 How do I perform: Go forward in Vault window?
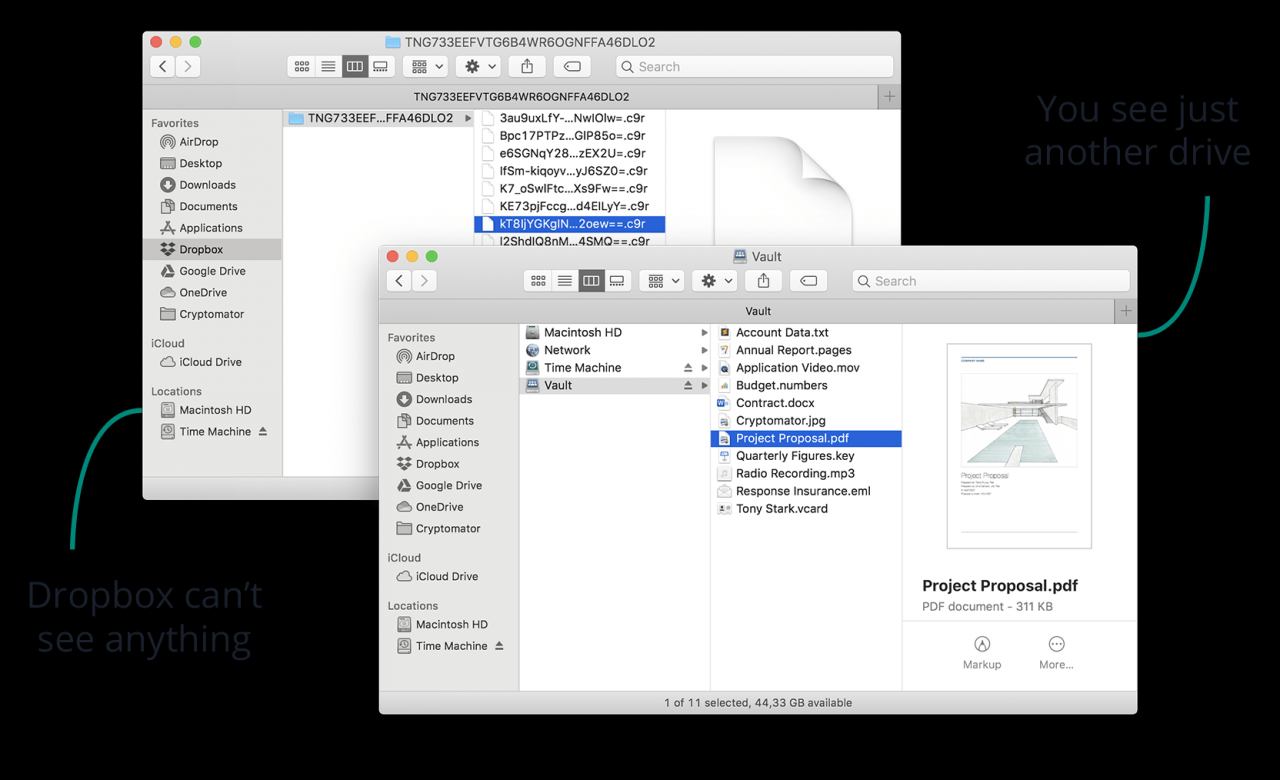pos(424,281)
